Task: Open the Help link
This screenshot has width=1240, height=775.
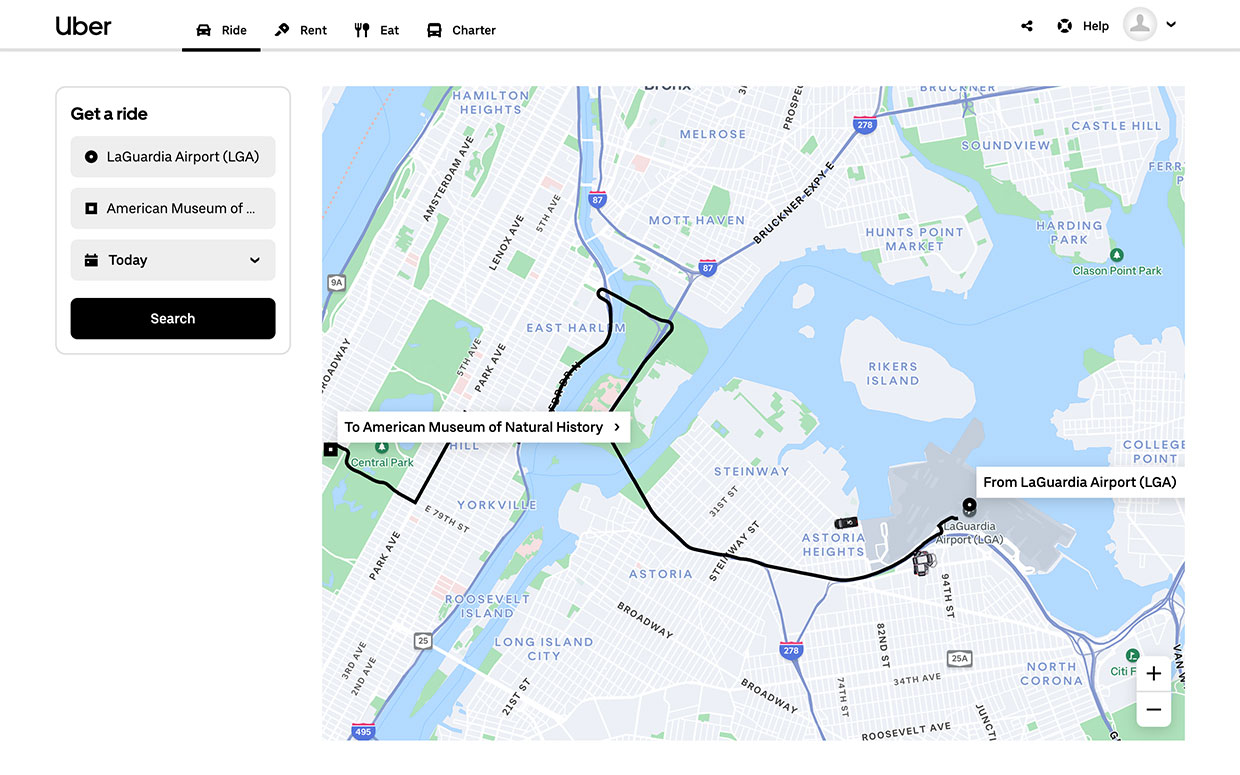Action: point(1083,26)
